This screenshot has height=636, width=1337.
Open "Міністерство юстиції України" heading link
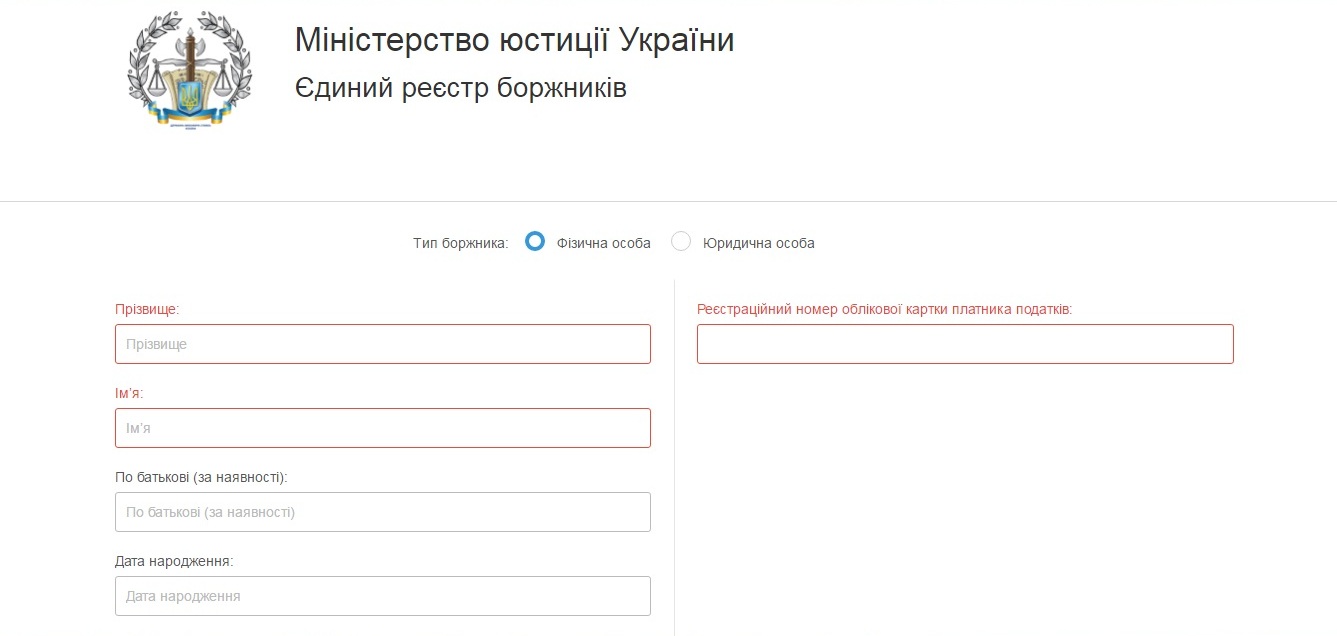click(513, 39)
